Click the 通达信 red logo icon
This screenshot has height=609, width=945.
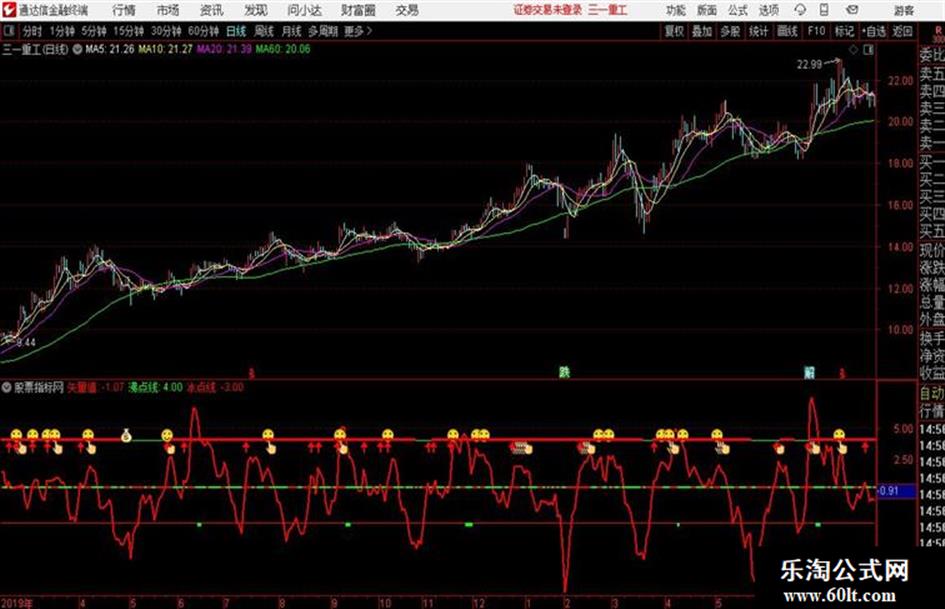[x=9, y=10]
